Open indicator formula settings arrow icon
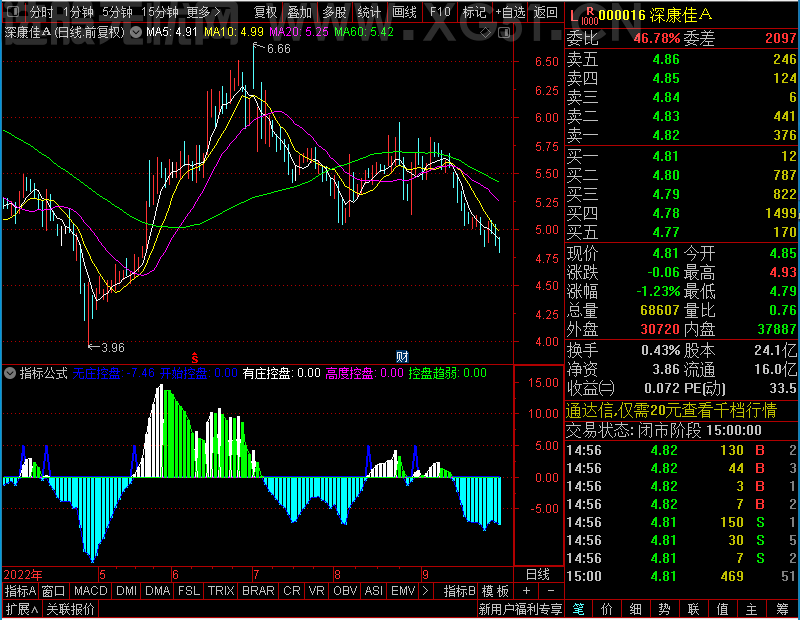The image size is (800, 620). (x=9, y=373)
